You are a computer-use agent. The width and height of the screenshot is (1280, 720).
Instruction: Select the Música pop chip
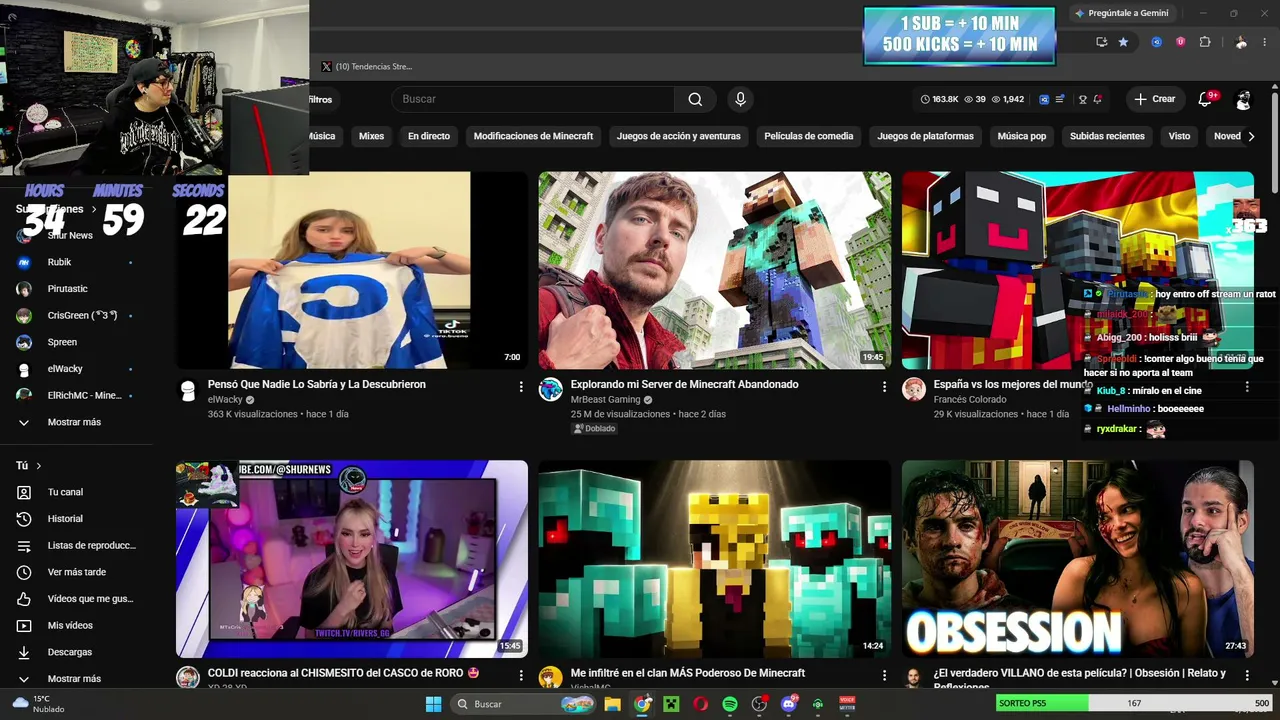[1022, 136]
